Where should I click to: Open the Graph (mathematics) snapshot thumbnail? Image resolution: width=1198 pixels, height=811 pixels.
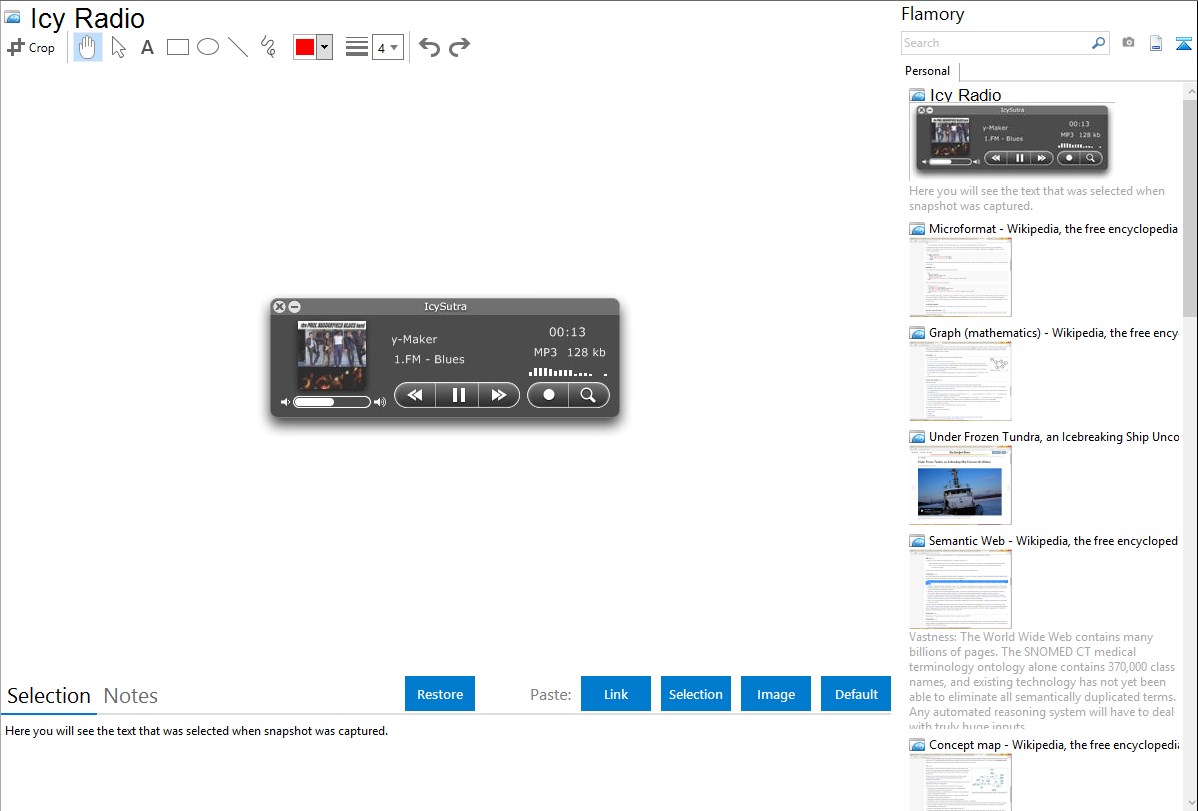pos(960,381)
